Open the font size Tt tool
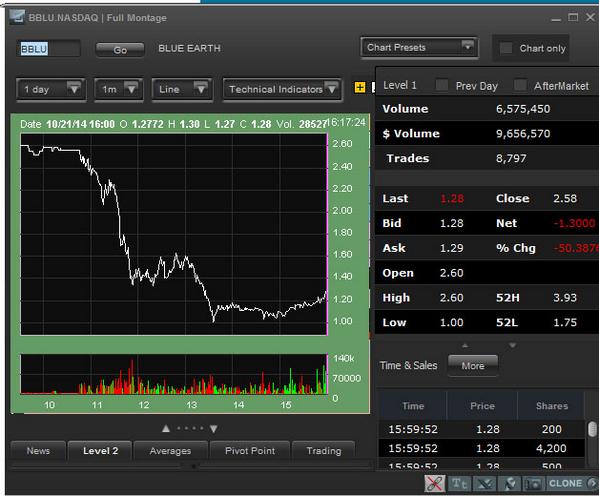 click(x=459, y=484)
